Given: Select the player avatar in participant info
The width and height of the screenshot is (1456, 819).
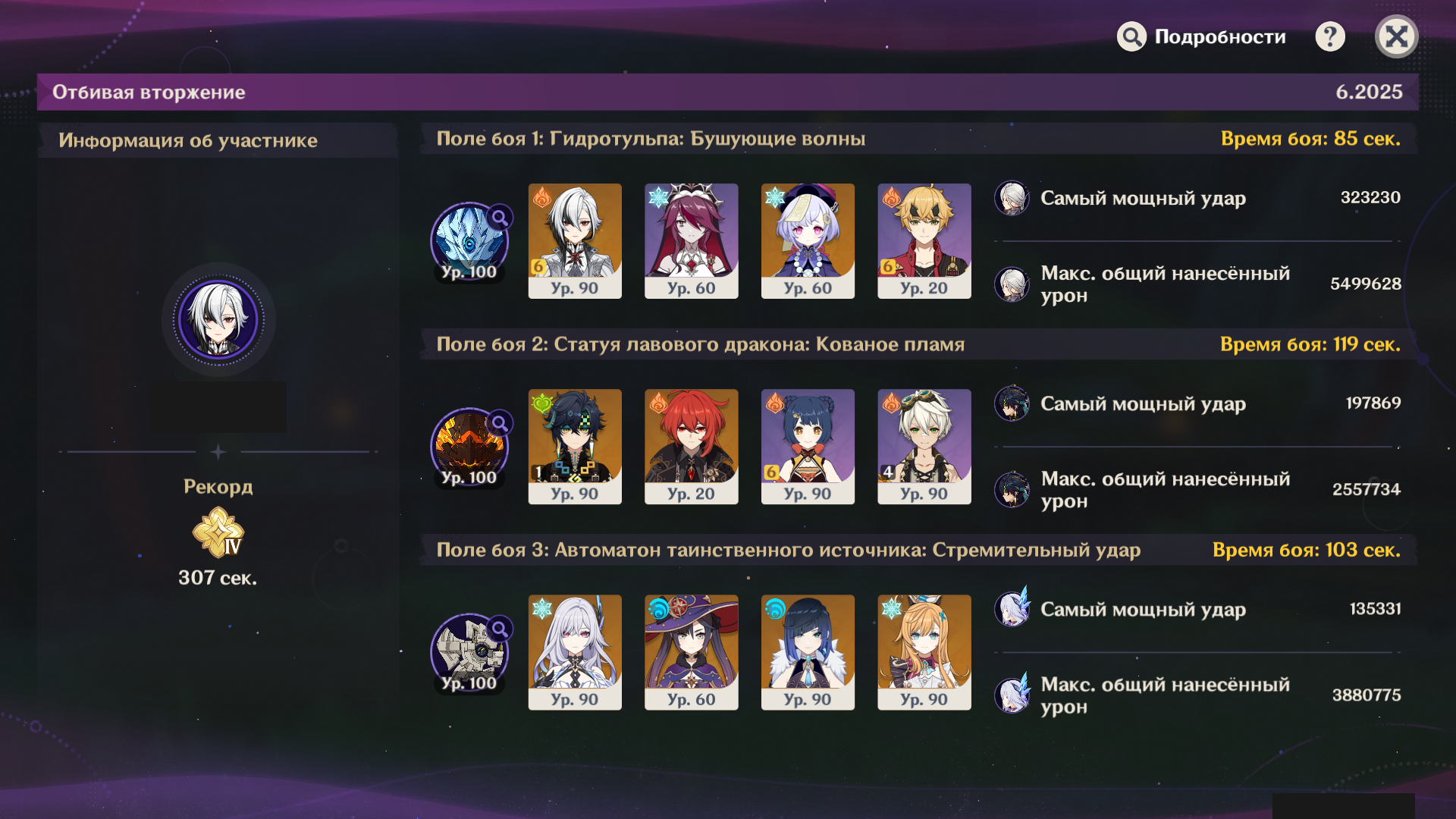Looking at the screenshot, I should point(218,319).
